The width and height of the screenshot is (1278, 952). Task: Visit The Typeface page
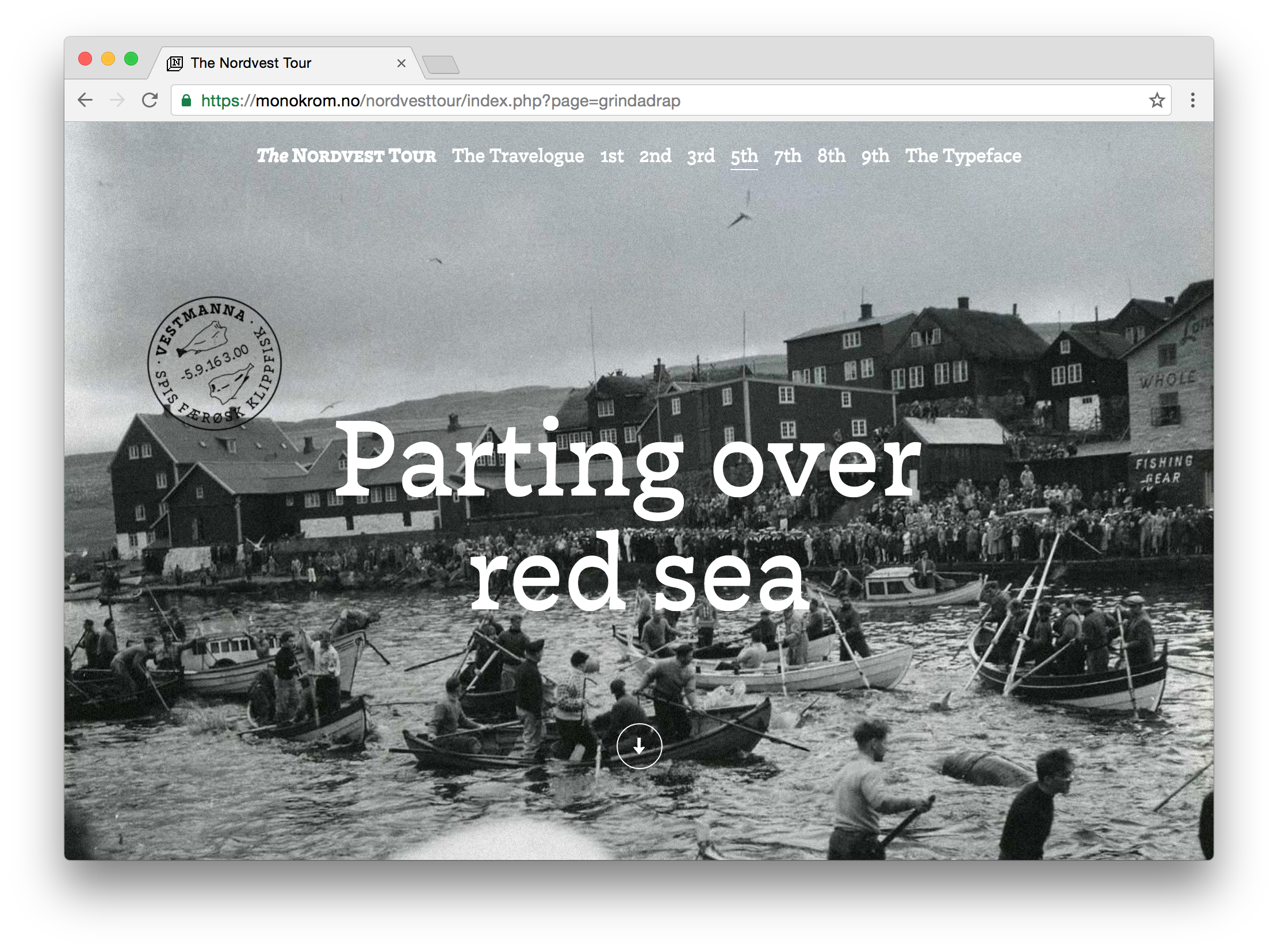click(963, 156)
